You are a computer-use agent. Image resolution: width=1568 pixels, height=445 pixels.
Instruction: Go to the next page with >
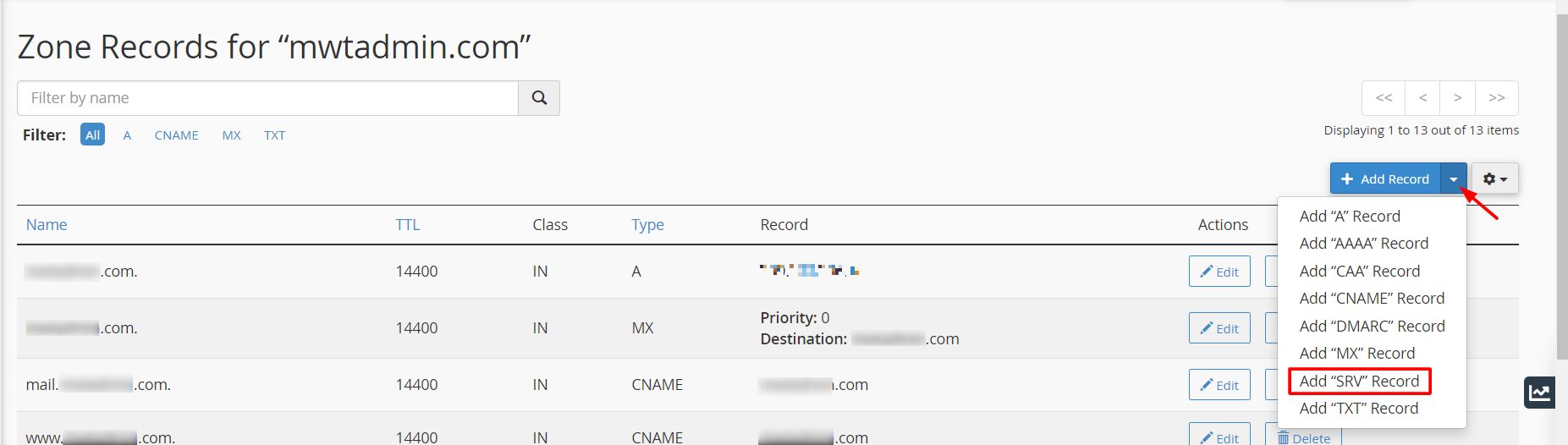pyautogui.click(x=1458, y=98)
